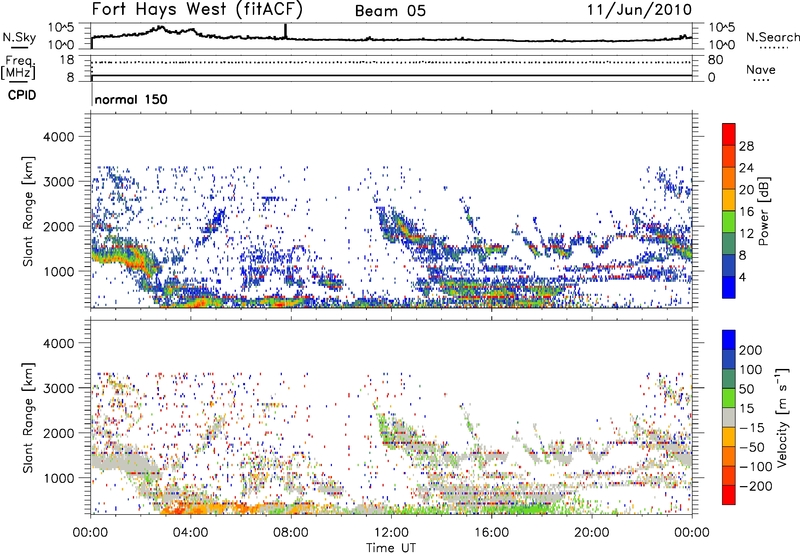Select the "Power [dB]" colorbar title

click(x=764, y=211)
